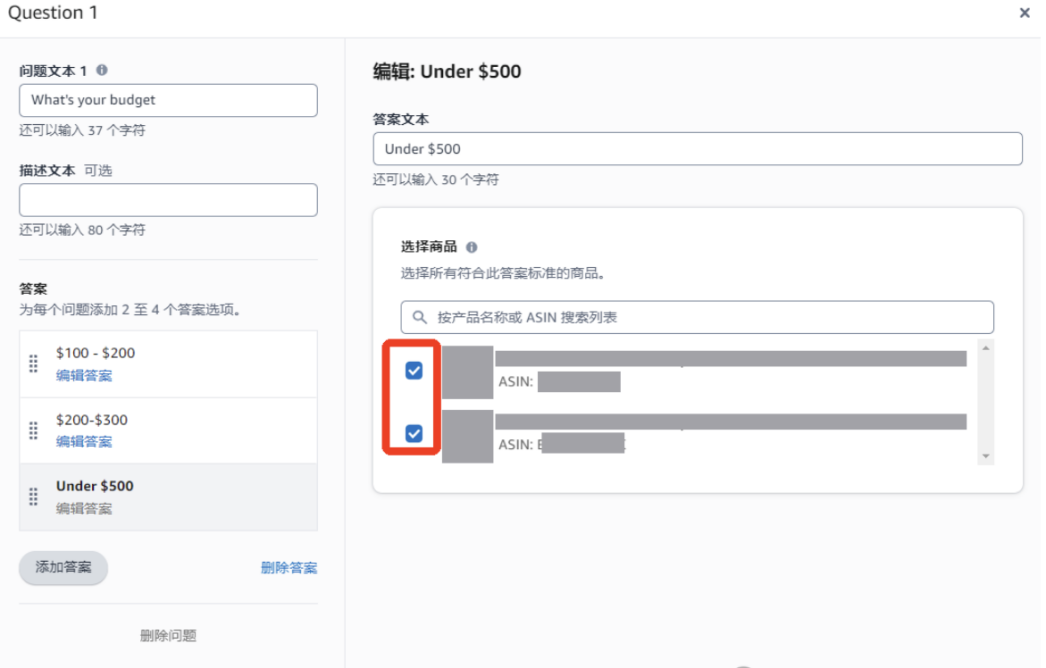The height and width of the screenshot is (668, 1046).
Task: Close the Question 1 dialog
Action: [x=1024, y=13]
